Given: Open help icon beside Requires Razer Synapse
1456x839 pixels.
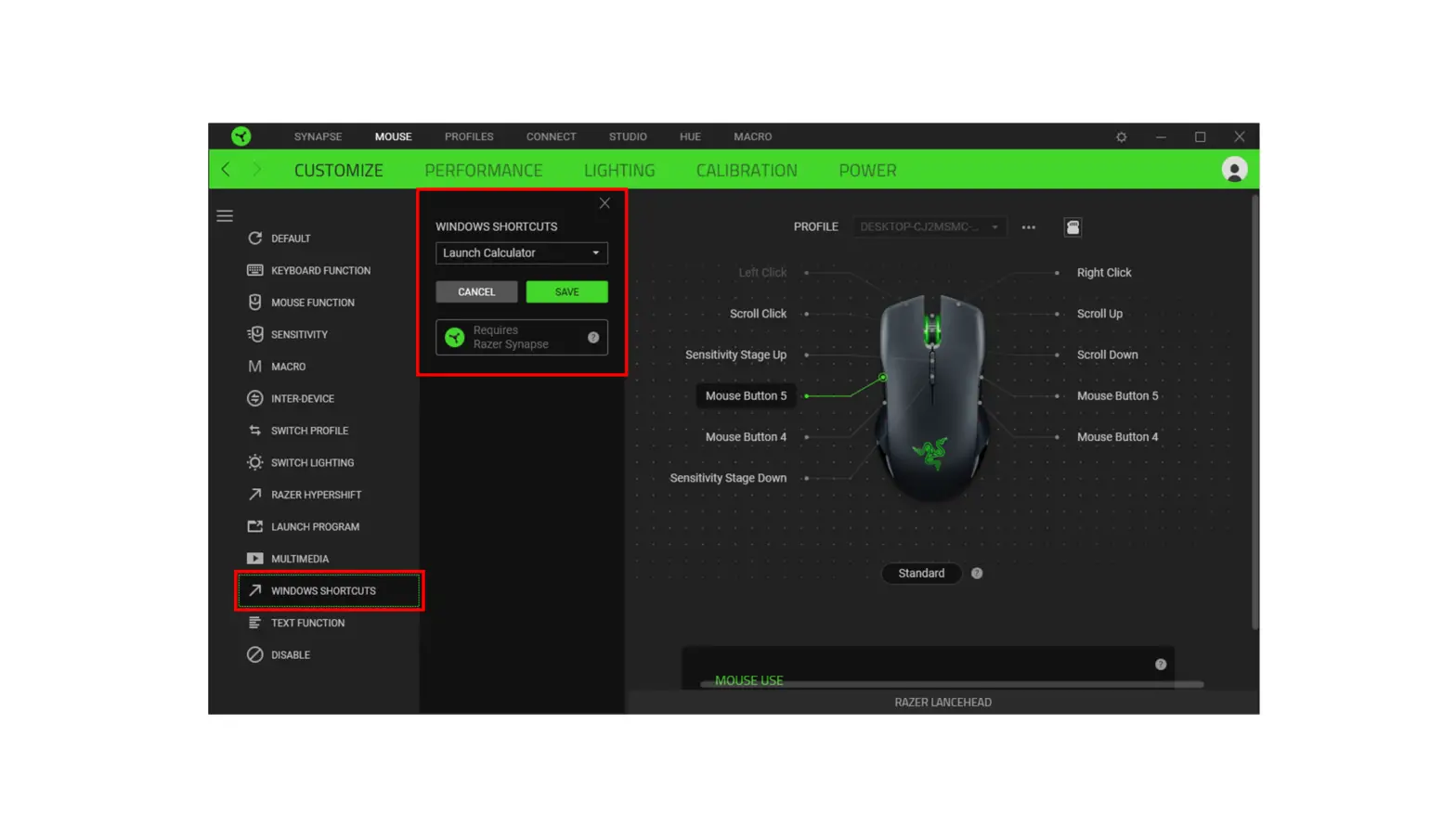Looking at the screenshot, I should (x=593, y=337).
